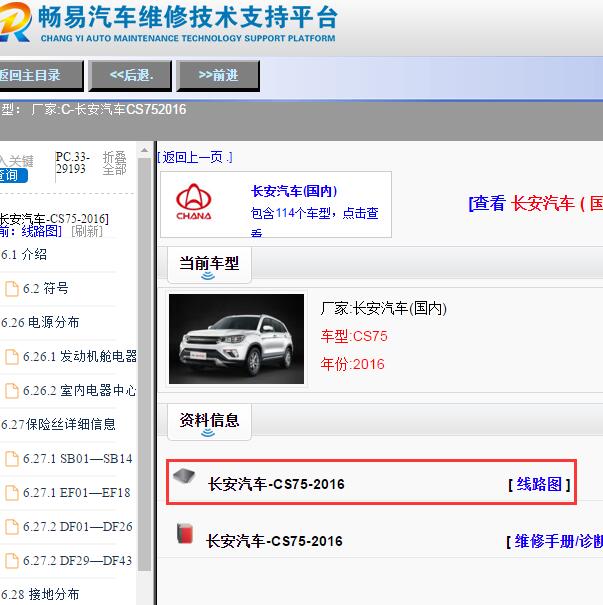The image size is (603, 605).
Task: Go forward with >>前进 button
Action: pos(218,76)
